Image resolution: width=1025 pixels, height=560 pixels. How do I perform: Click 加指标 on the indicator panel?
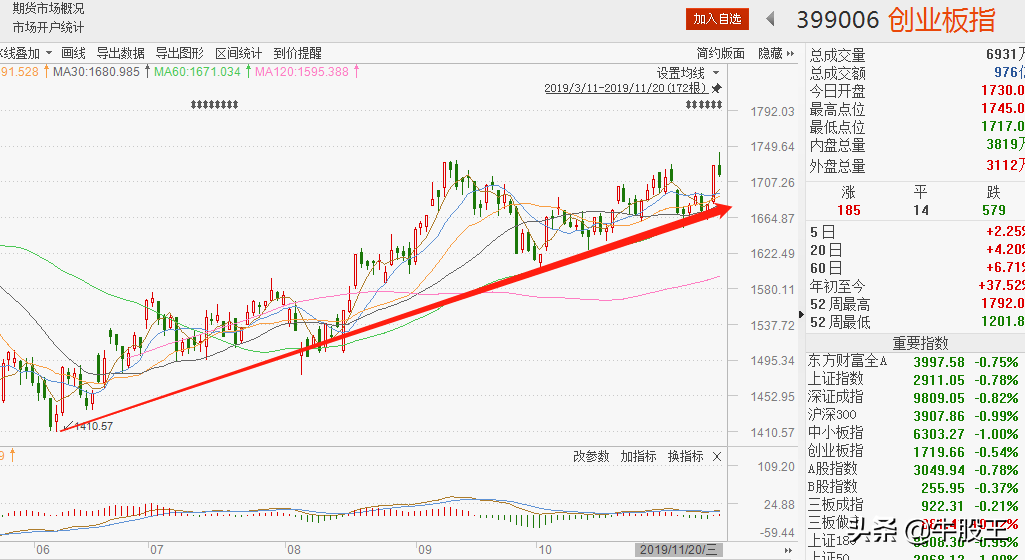tap(638, 457)
